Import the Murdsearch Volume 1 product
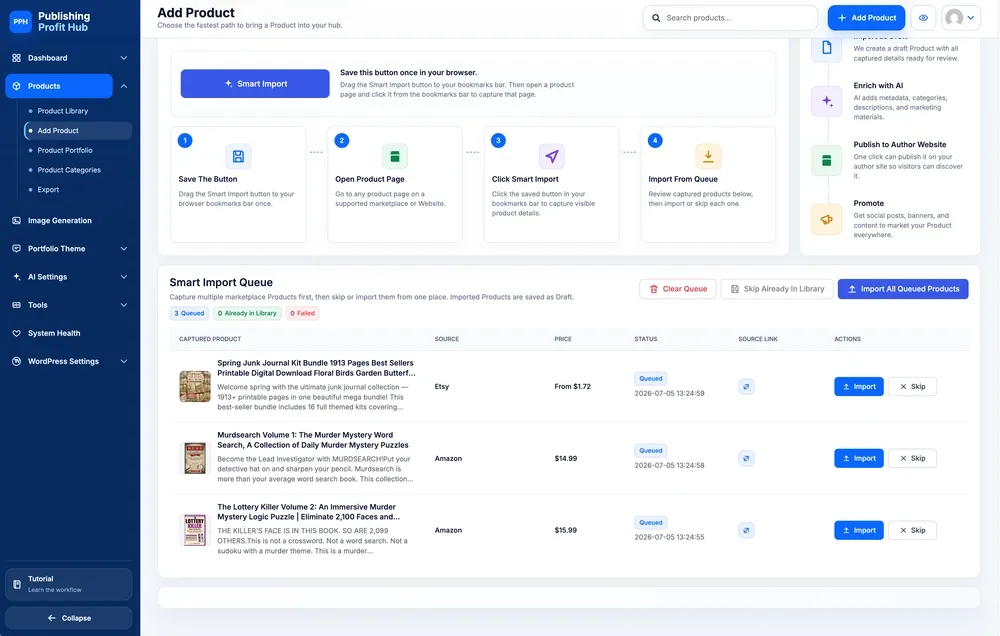The height and width of the screenshot is (636, 1000). click(858, 459)
